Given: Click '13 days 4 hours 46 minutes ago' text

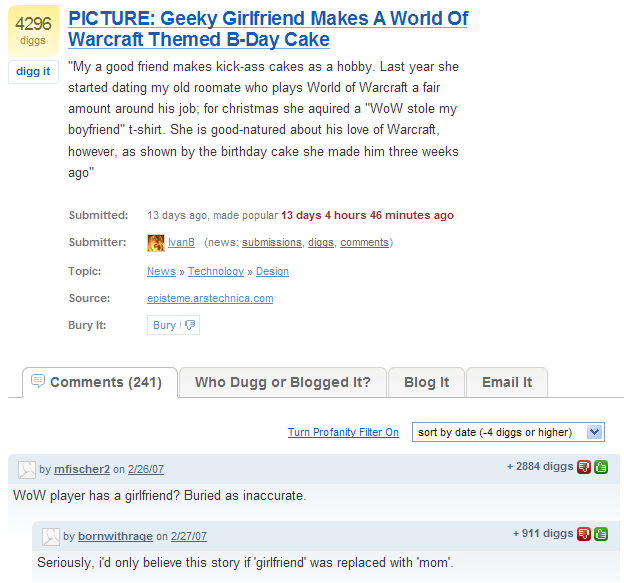Looking at the screenshot, I should (367, 215).
